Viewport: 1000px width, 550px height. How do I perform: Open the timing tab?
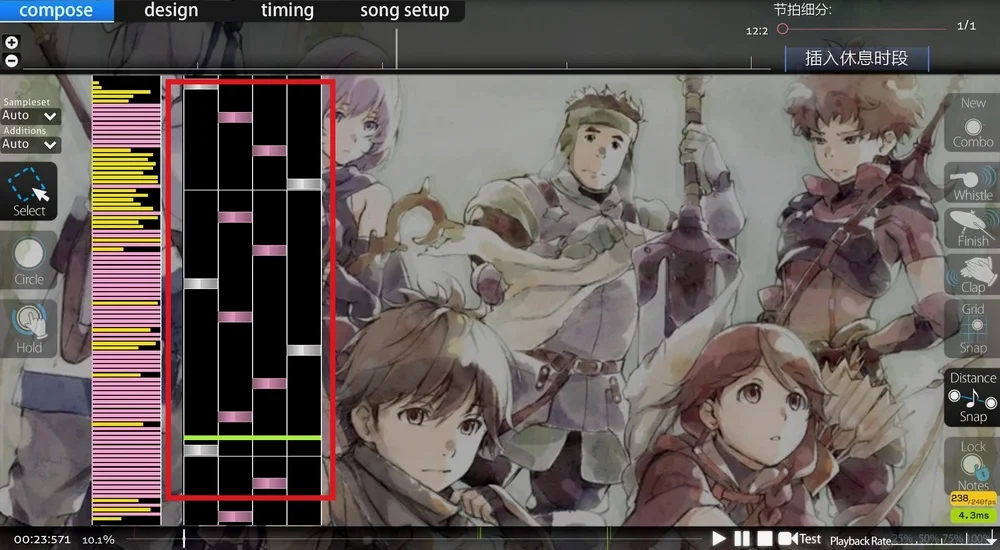[287, 11]
